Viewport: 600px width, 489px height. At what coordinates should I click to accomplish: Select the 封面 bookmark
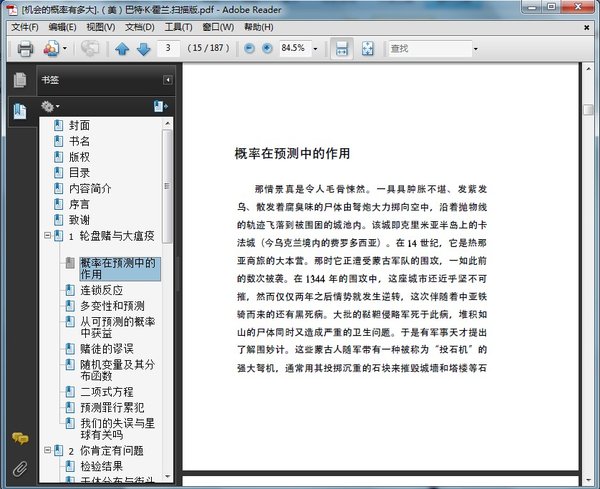click(x=79, y=126)
